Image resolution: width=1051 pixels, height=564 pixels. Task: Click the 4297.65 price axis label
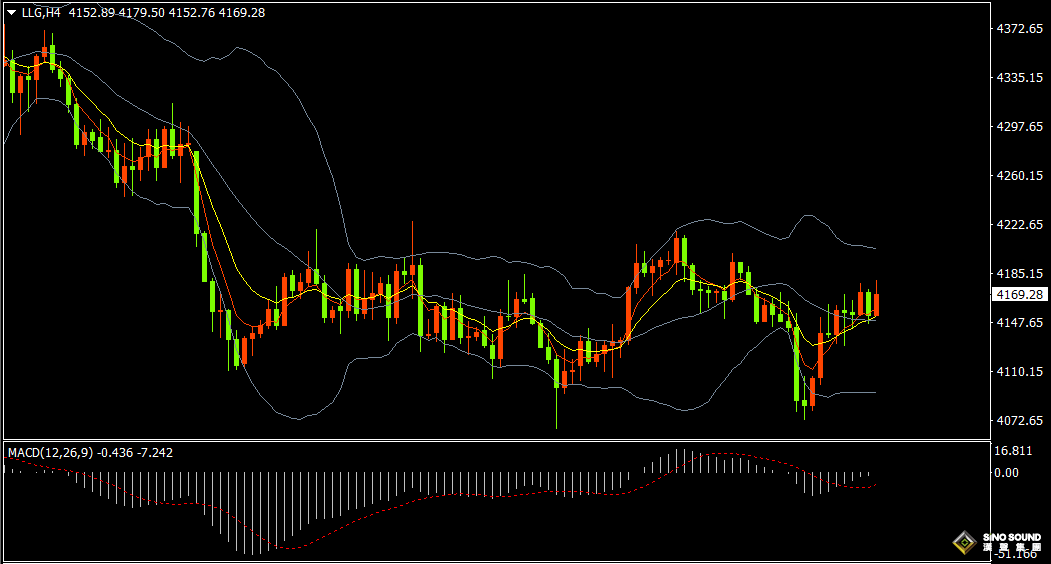(1019, 127)
